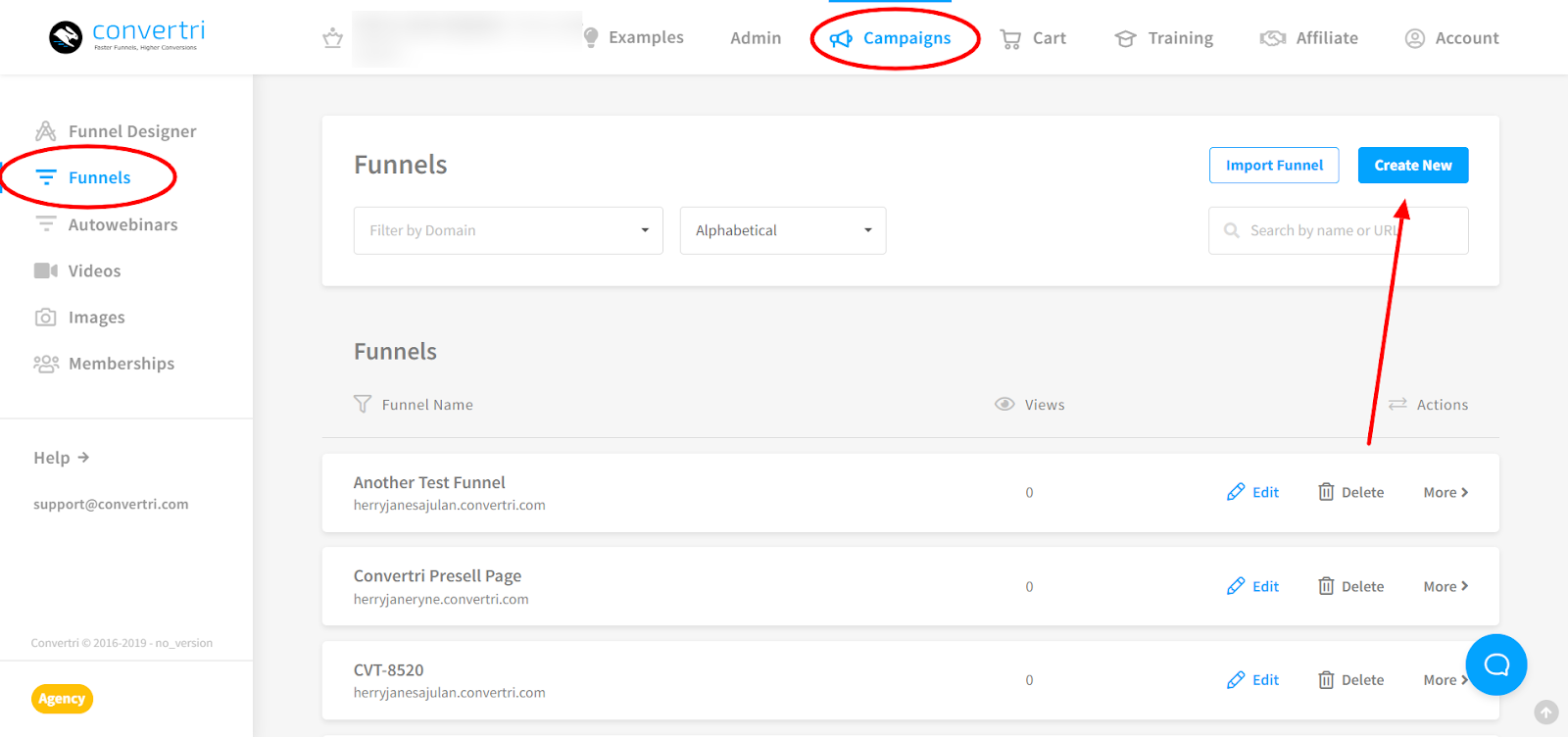Expand the Alphabetical sort dropdown
Viewport: 1568px width, 737px height.
(782, 230)
